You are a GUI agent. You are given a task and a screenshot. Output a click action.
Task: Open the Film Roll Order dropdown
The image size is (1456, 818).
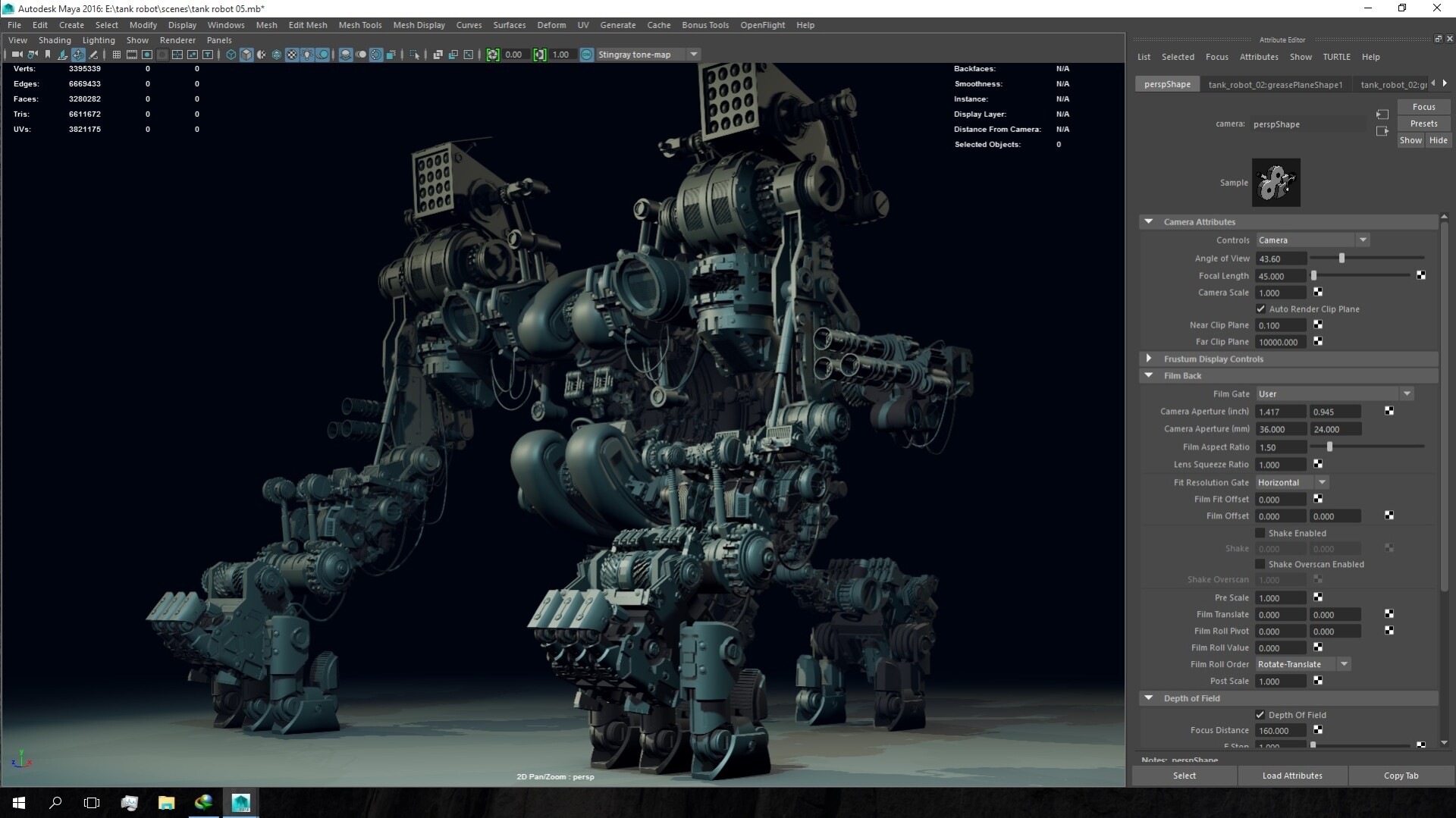click(x=1343, y=664)
